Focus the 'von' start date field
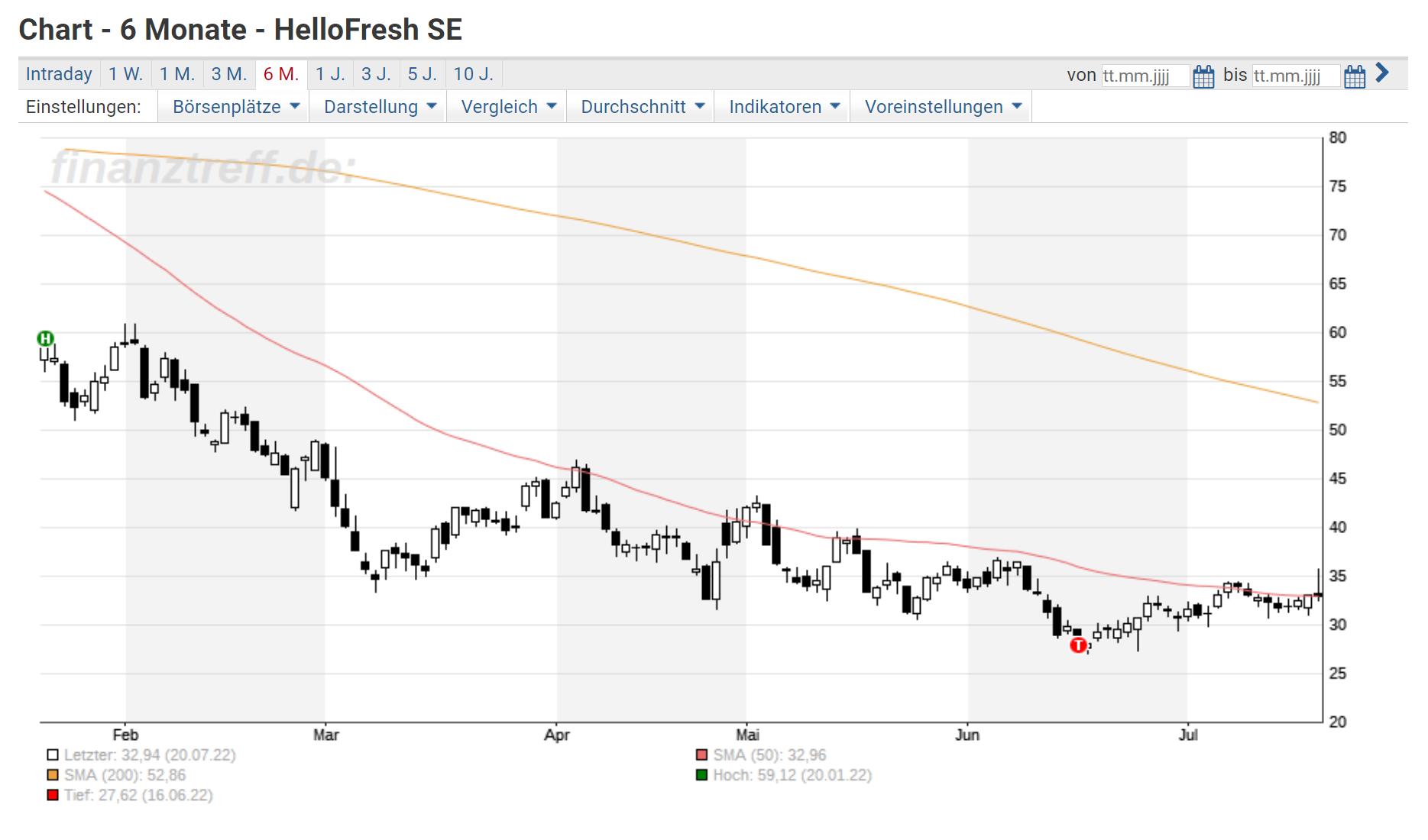The height and width of the screenshot is (840, 1428). [x=1145, y=76]
